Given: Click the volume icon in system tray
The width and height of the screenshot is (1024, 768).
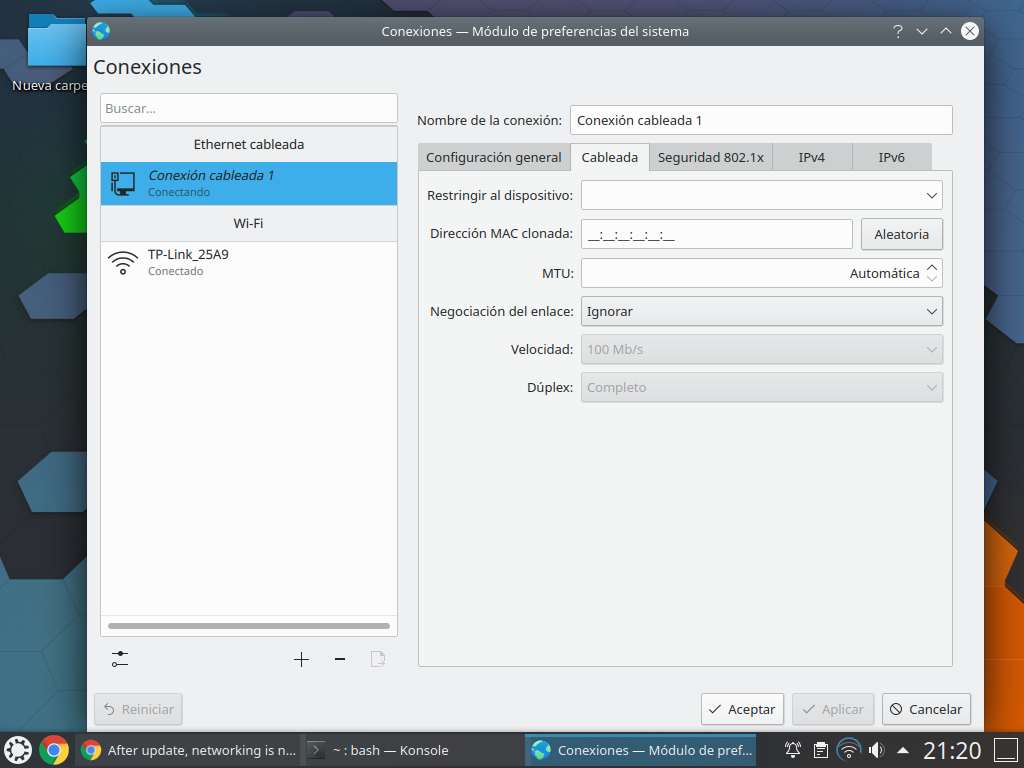Looking at the screenshot, I should [877, 749].
